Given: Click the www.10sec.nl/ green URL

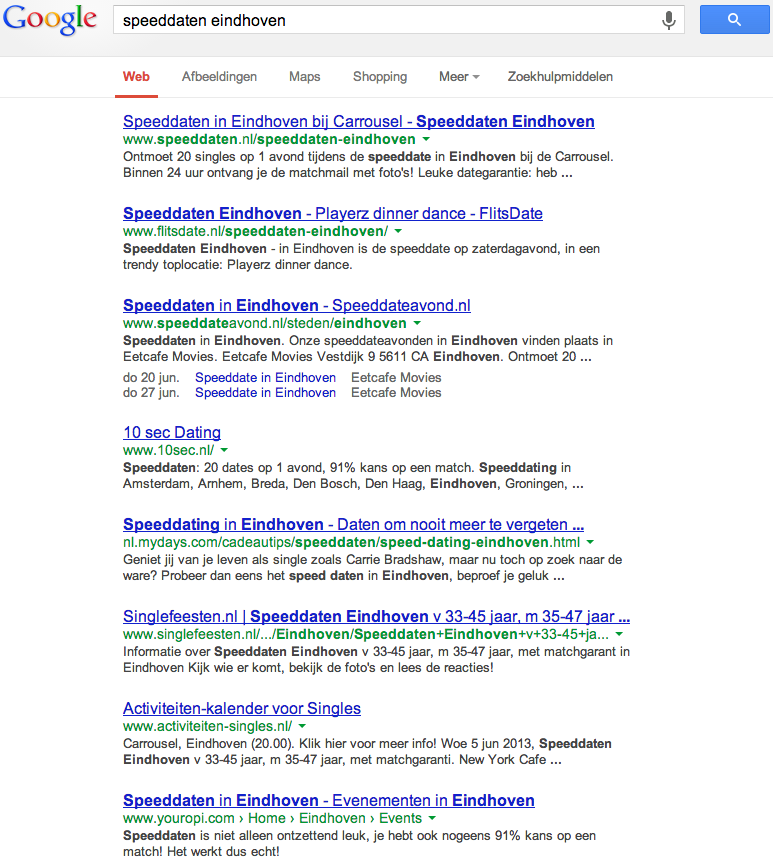Looking at the screenshot, I should click(168, 450).
